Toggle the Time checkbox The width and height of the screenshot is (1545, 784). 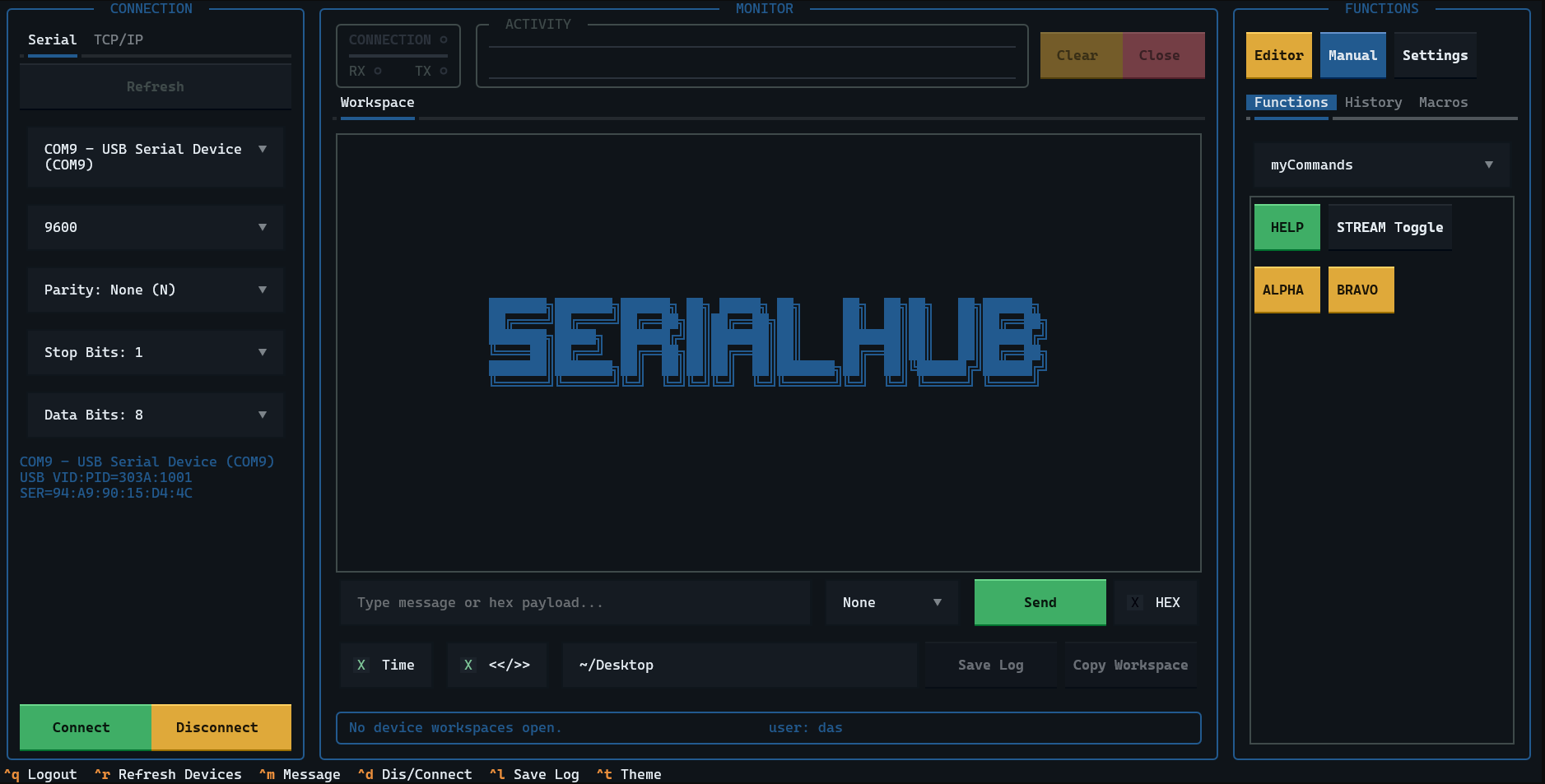(x=386, y=665)
